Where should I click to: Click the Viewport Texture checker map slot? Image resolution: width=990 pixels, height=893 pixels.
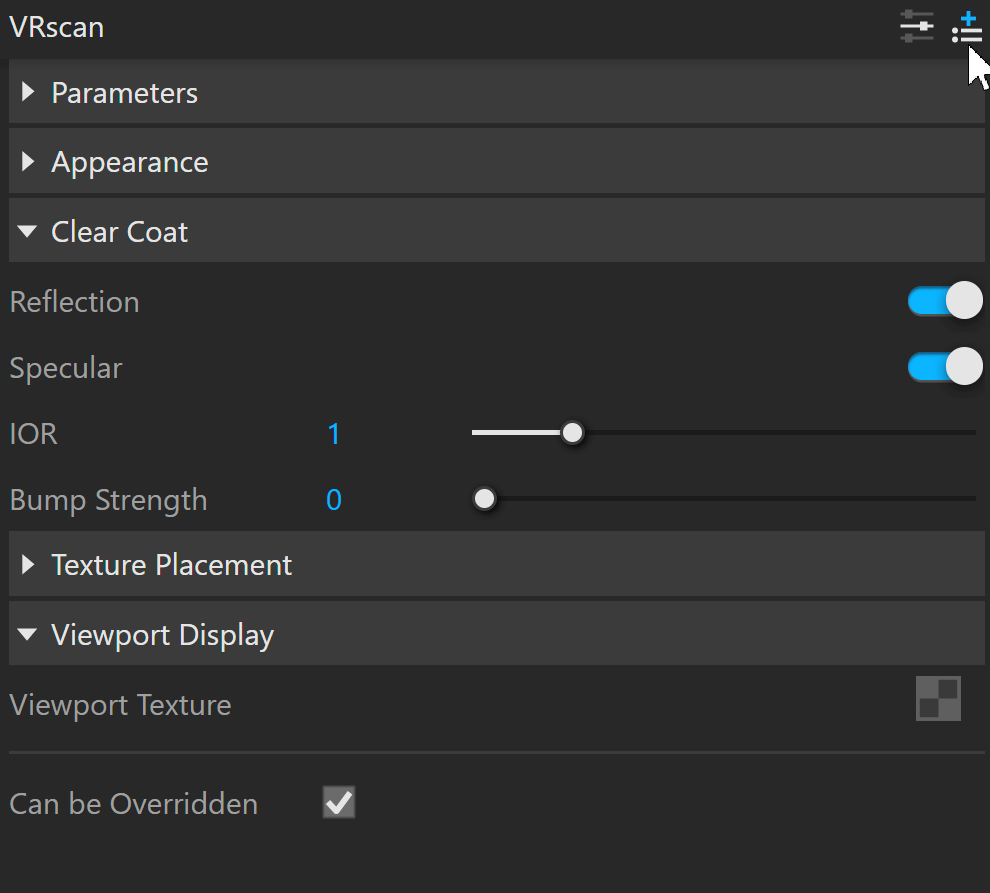point(938,698)
